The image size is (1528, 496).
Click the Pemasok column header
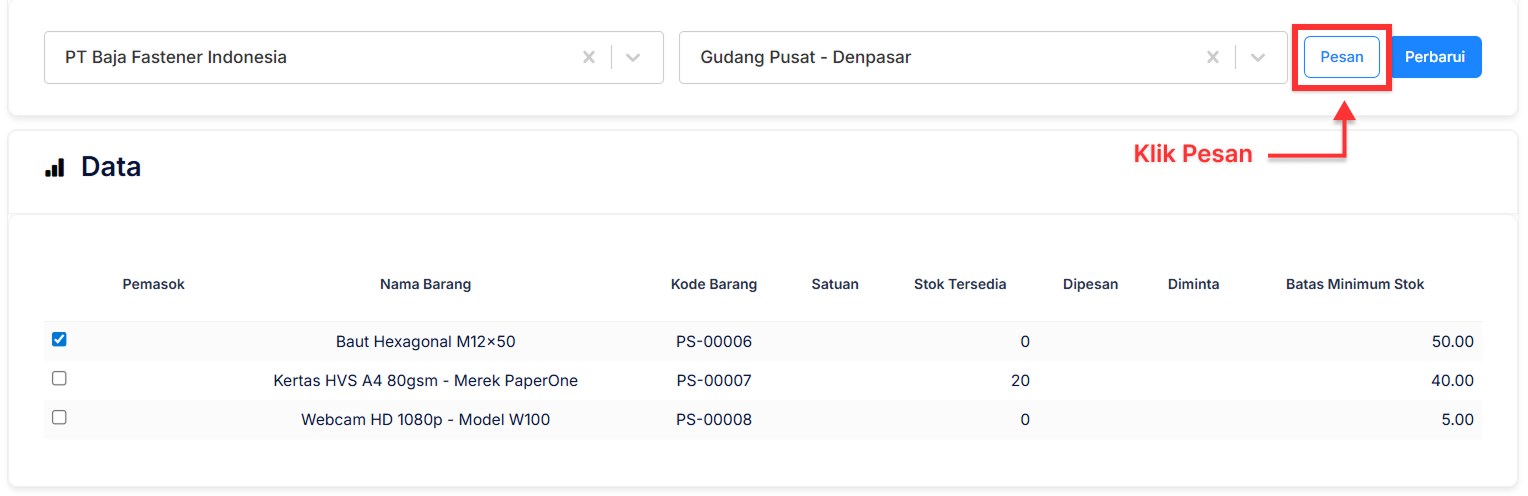point(153,284)
